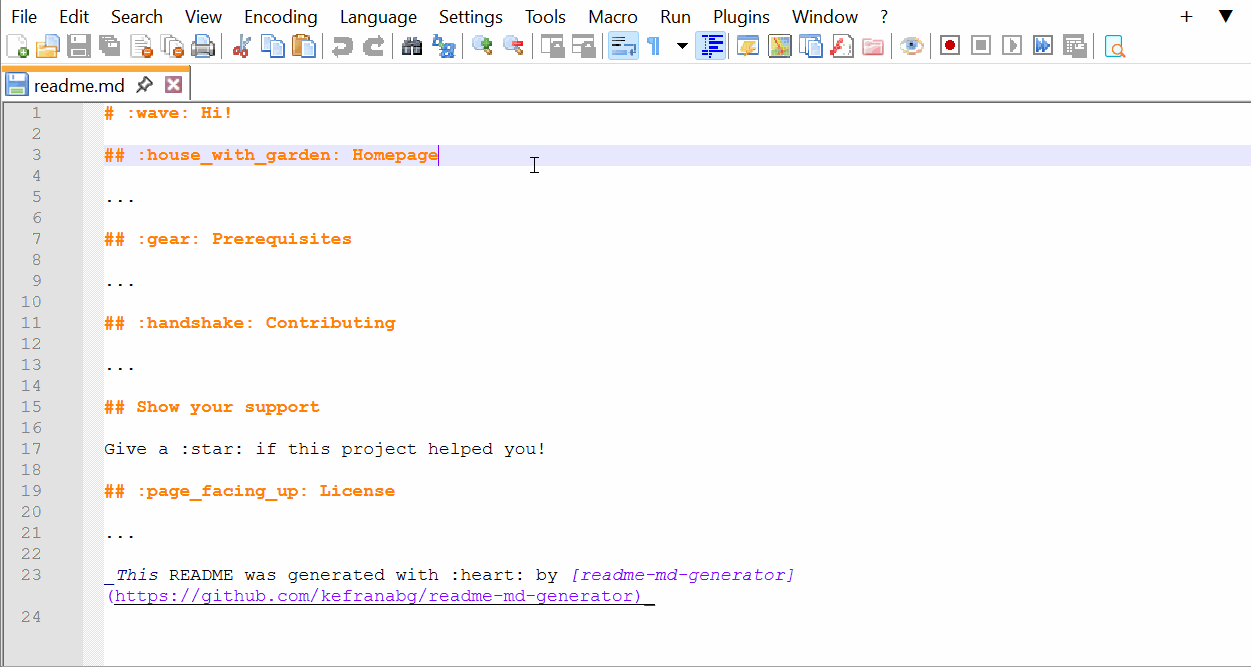Open the dropdown arrow next to the pilcrow

[x=682, y=45]
